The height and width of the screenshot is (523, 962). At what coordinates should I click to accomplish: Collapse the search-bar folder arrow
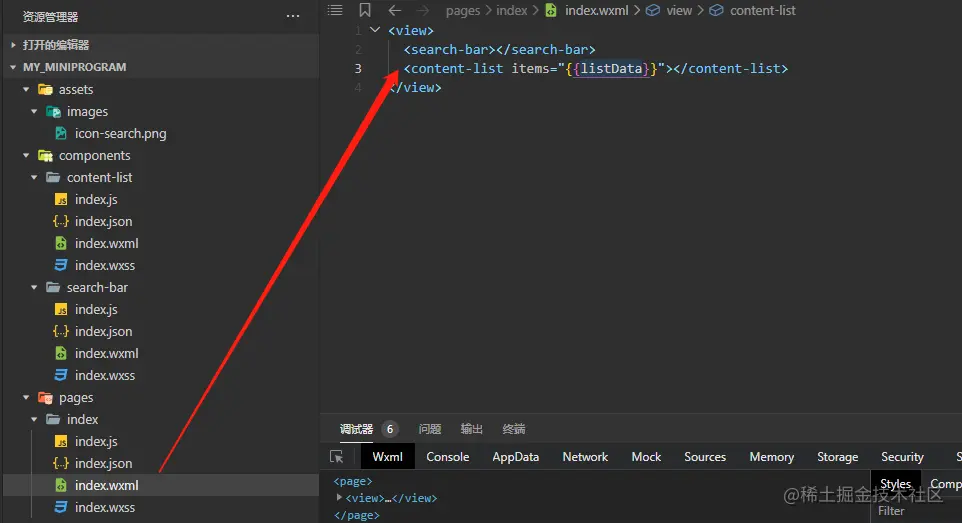tap(34, 287)
